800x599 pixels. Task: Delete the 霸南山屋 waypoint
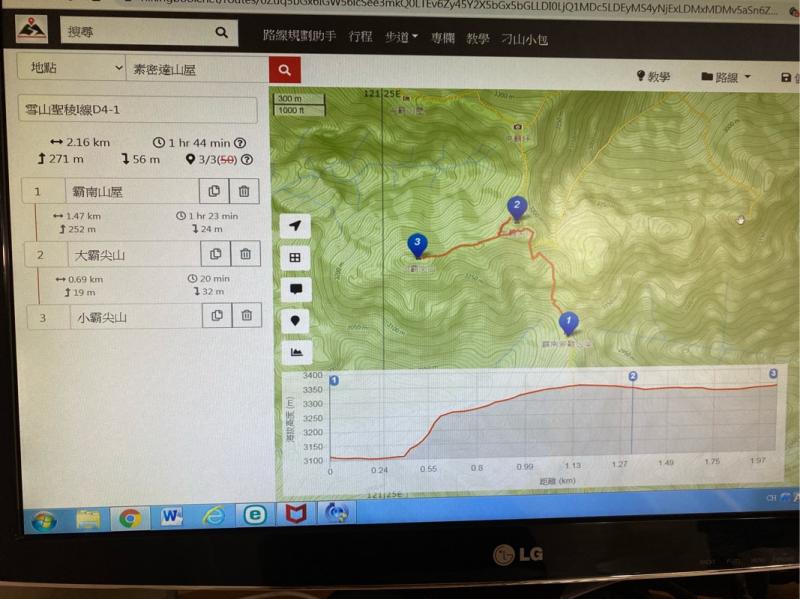[244, 191]
